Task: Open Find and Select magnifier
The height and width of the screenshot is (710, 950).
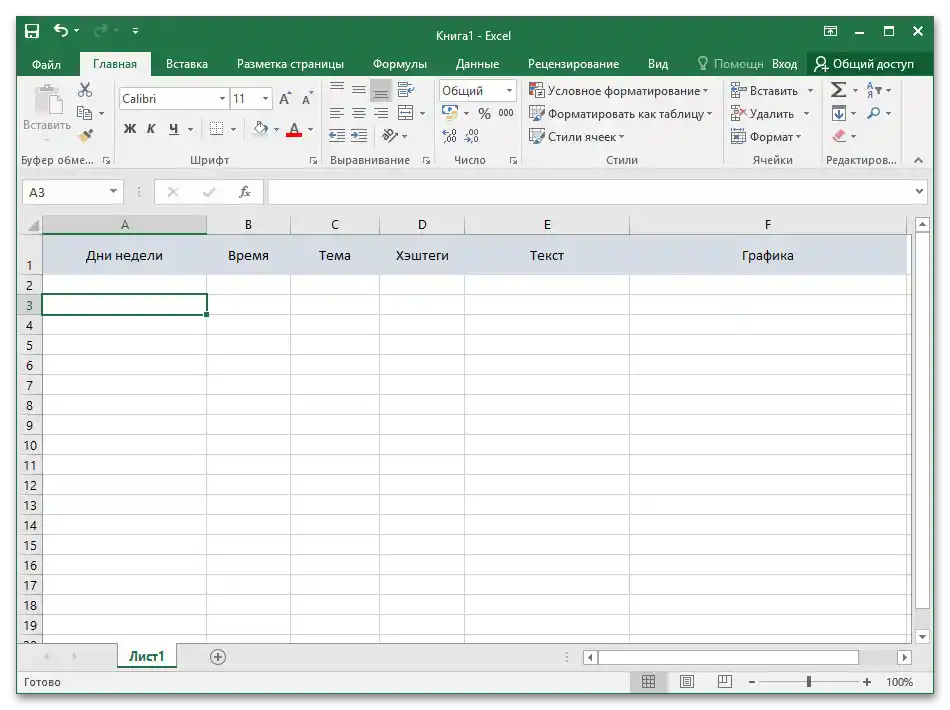Action: (x=874, y=113)
